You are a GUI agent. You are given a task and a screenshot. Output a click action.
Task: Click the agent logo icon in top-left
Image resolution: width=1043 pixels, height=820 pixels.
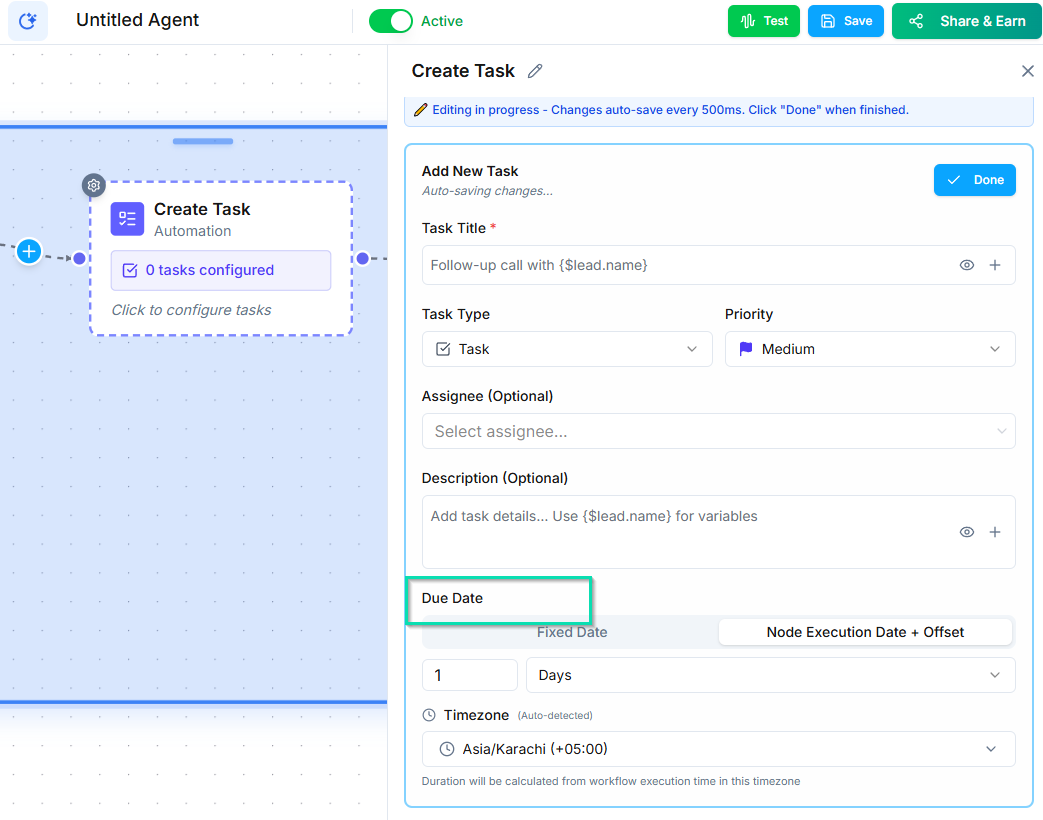tap(28, 21)
